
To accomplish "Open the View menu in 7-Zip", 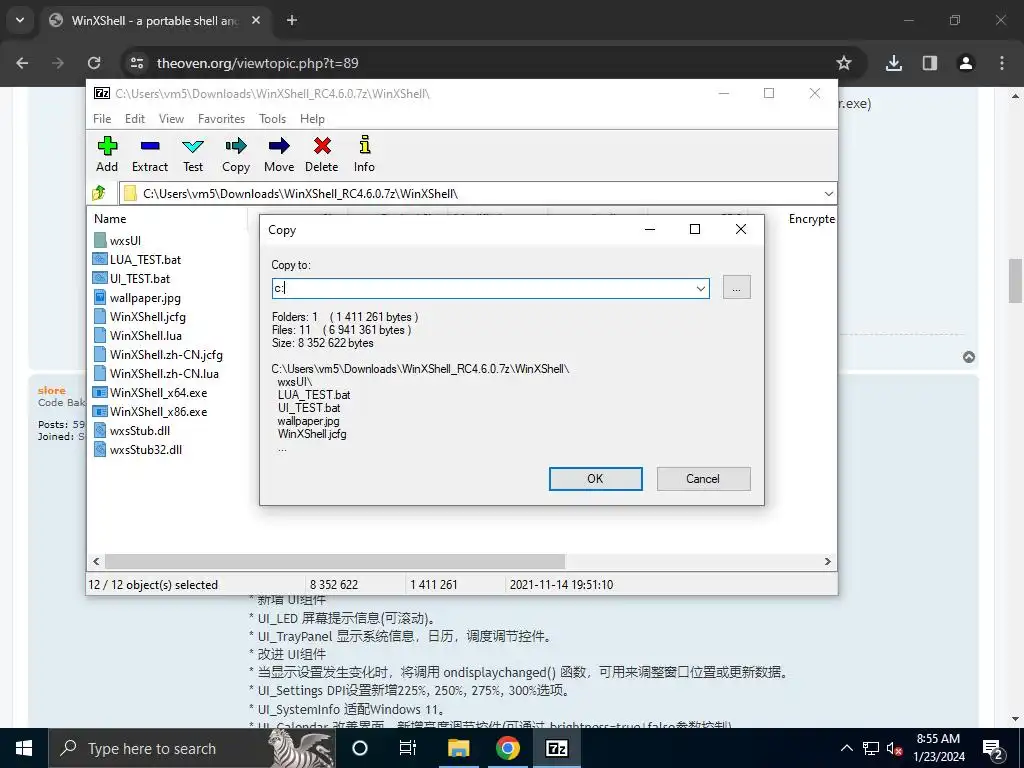I will 171,119.
